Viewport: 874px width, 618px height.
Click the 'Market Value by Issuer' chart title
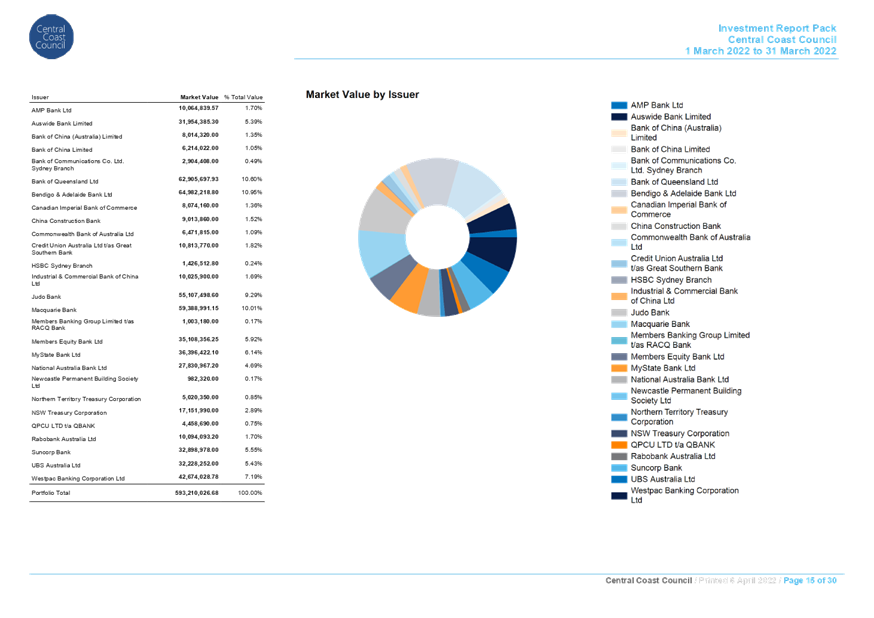362,95
